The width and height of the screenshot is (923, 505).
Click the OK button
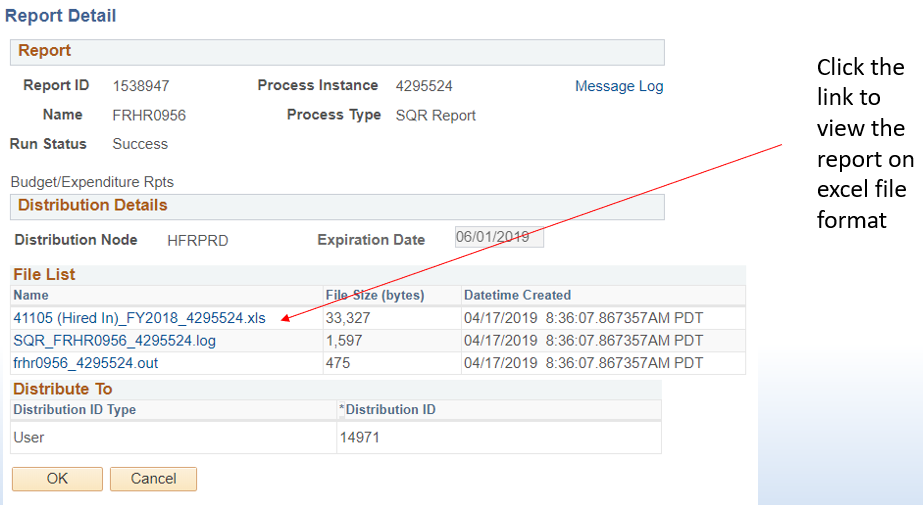click(57, 479)
